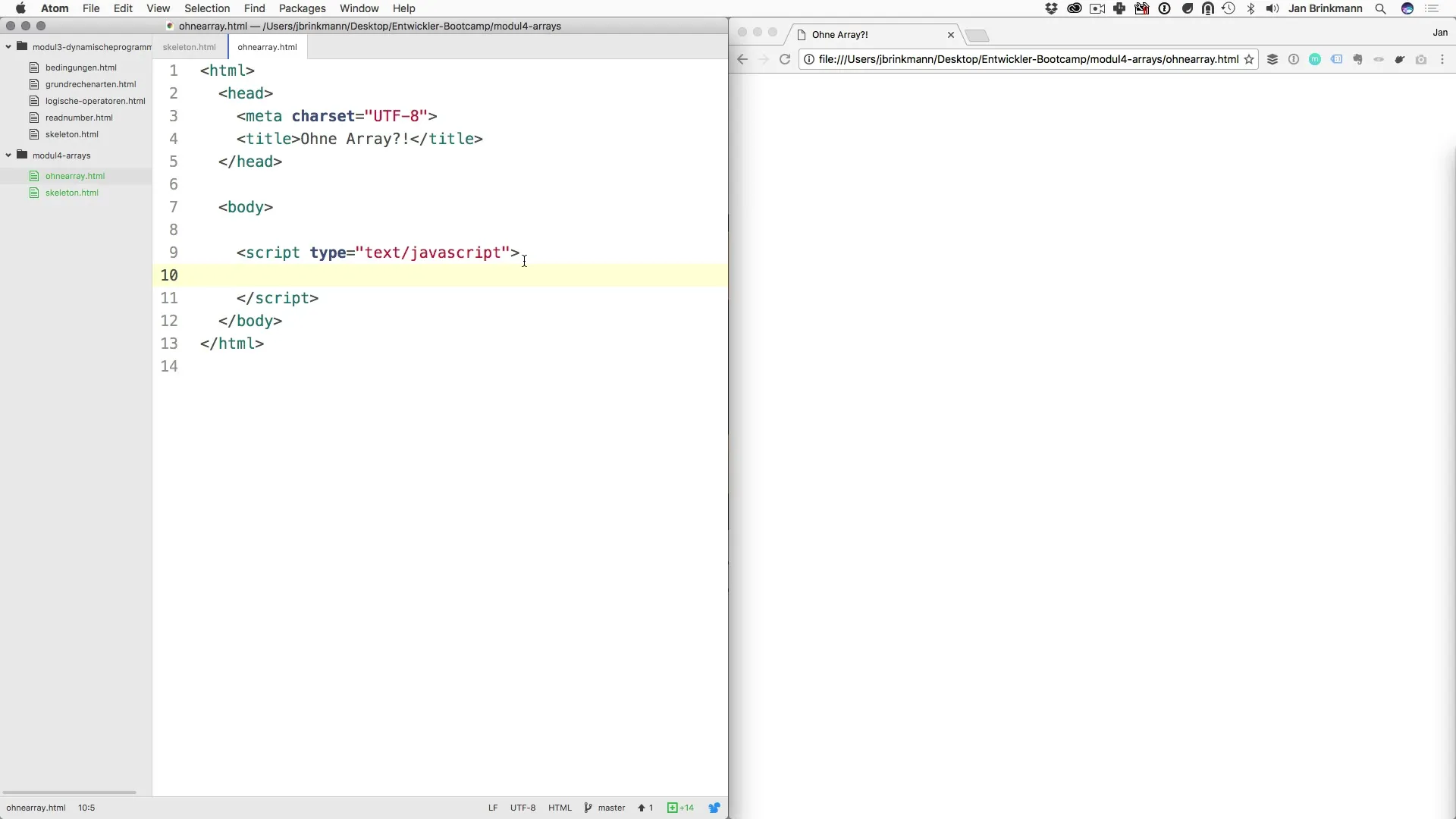Click the stacked layers extension icon in browser
This screenshot has height=819, width=1456.
pyautogui.click(x=1272, y=59)
